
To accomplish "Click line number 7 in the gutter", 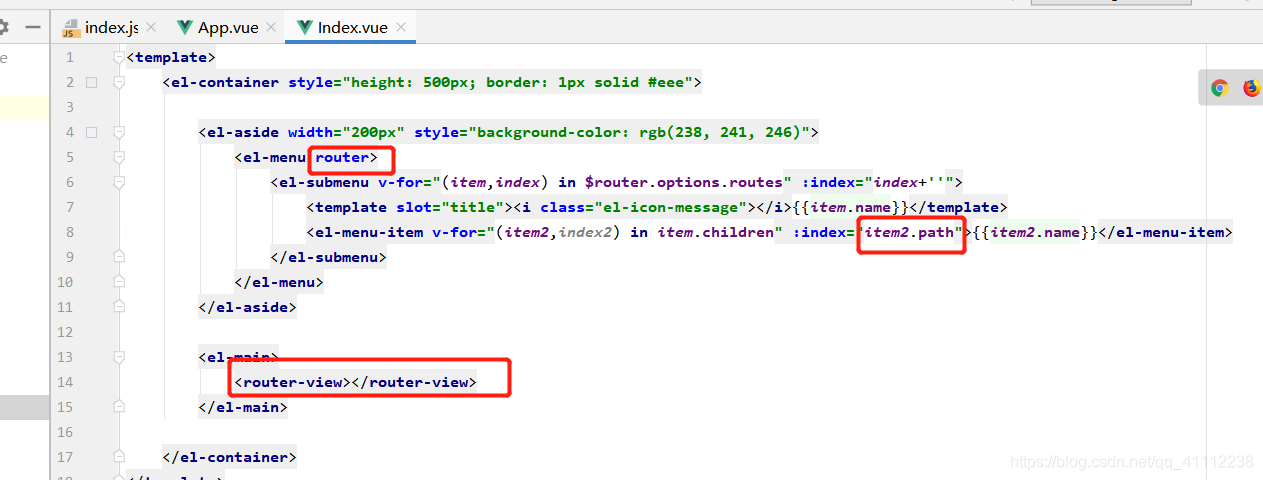I will click(x=70, y=207).
